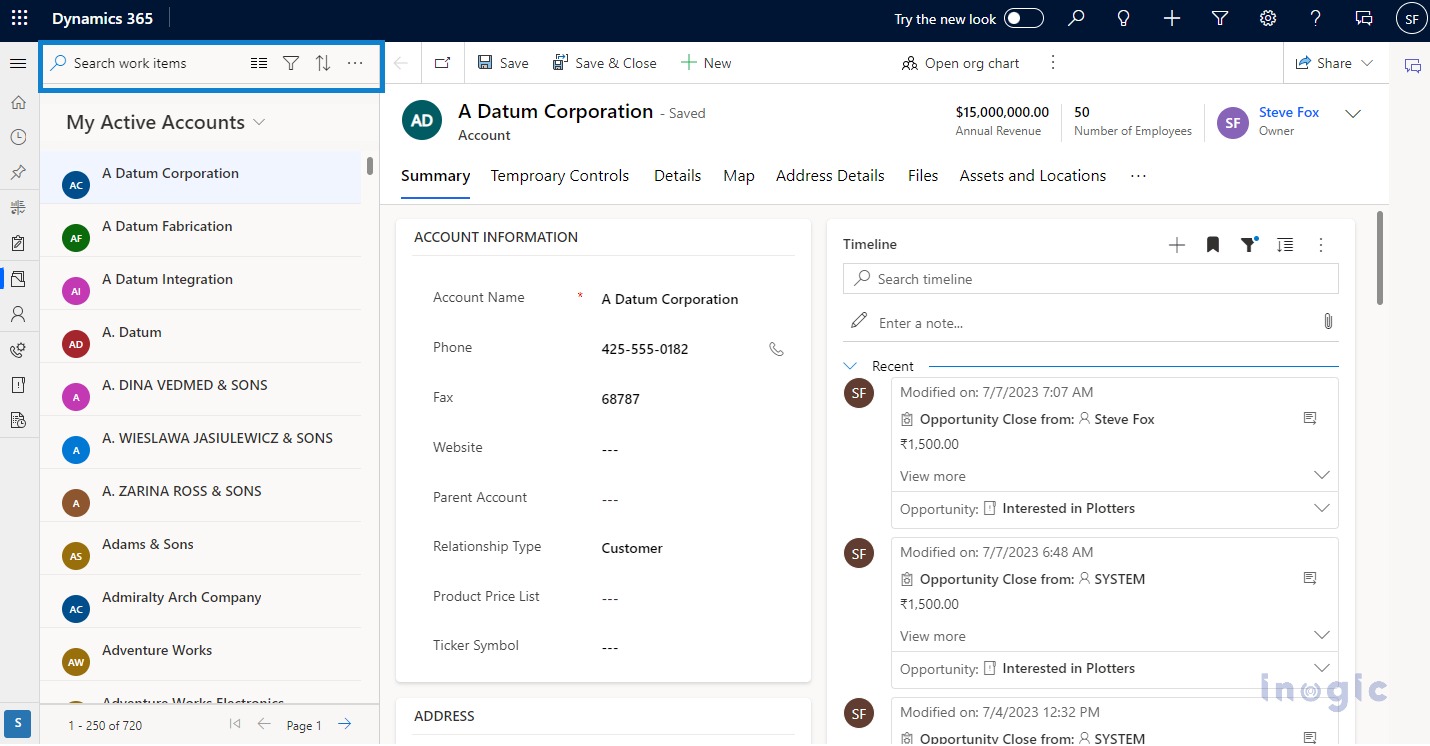This screenshot has width=1430, height=746.
Task: Collapse the Recent timeline section
Action: 850,366
